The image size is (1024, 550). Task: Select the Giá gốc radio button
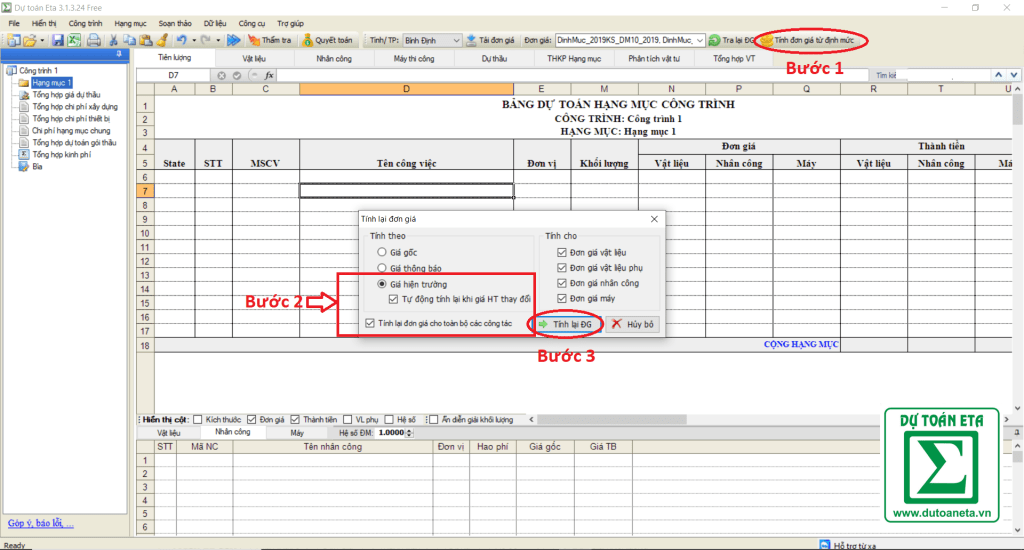382,252
